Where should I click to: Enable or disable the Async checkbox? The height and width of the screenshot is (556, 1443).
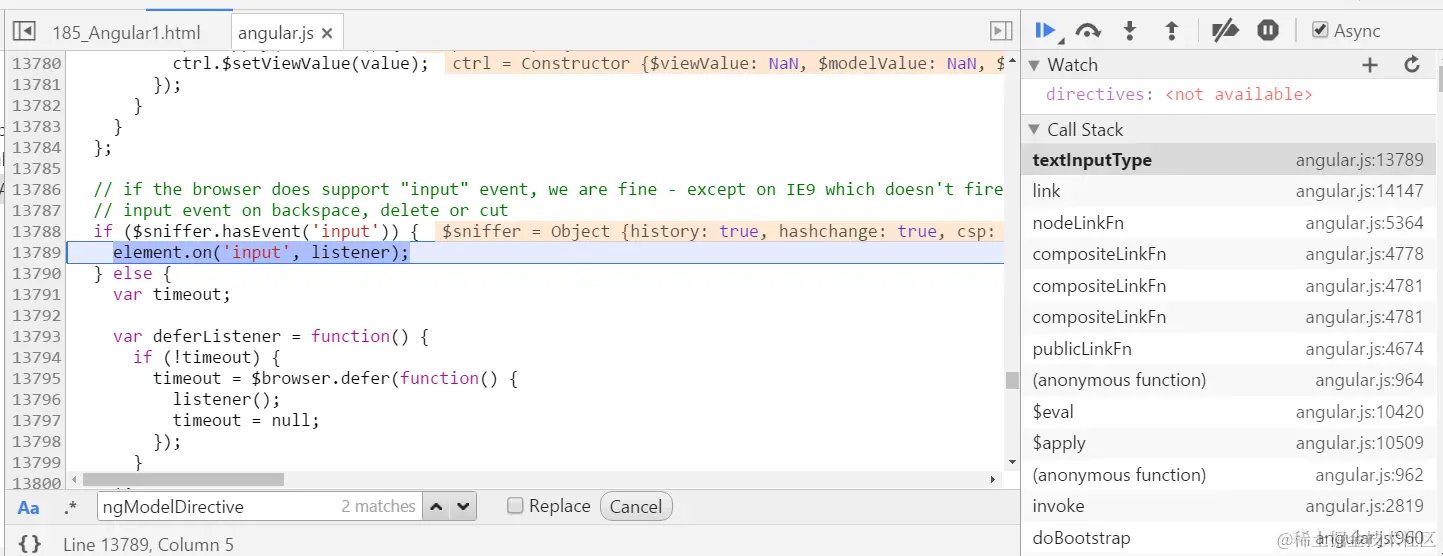coord(1320,31)
